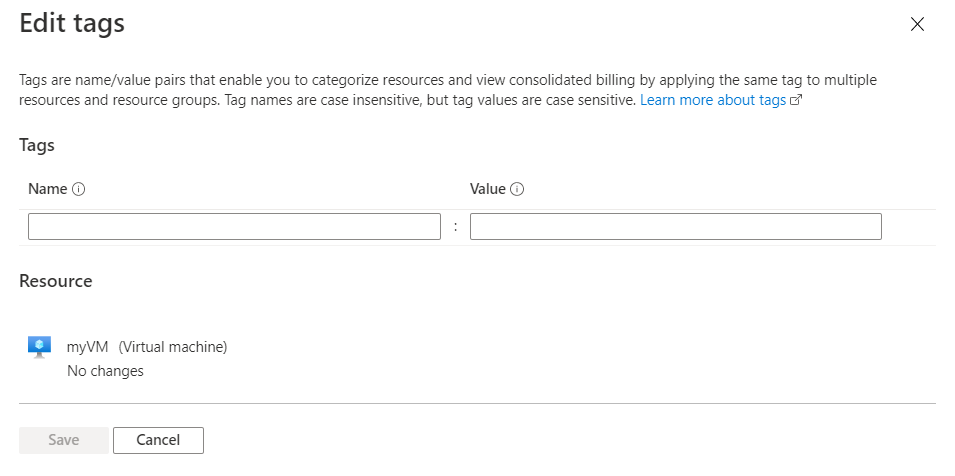Click the (Virtual machine) type label
This screenshot has height=476, width=955.
point(173,347)
